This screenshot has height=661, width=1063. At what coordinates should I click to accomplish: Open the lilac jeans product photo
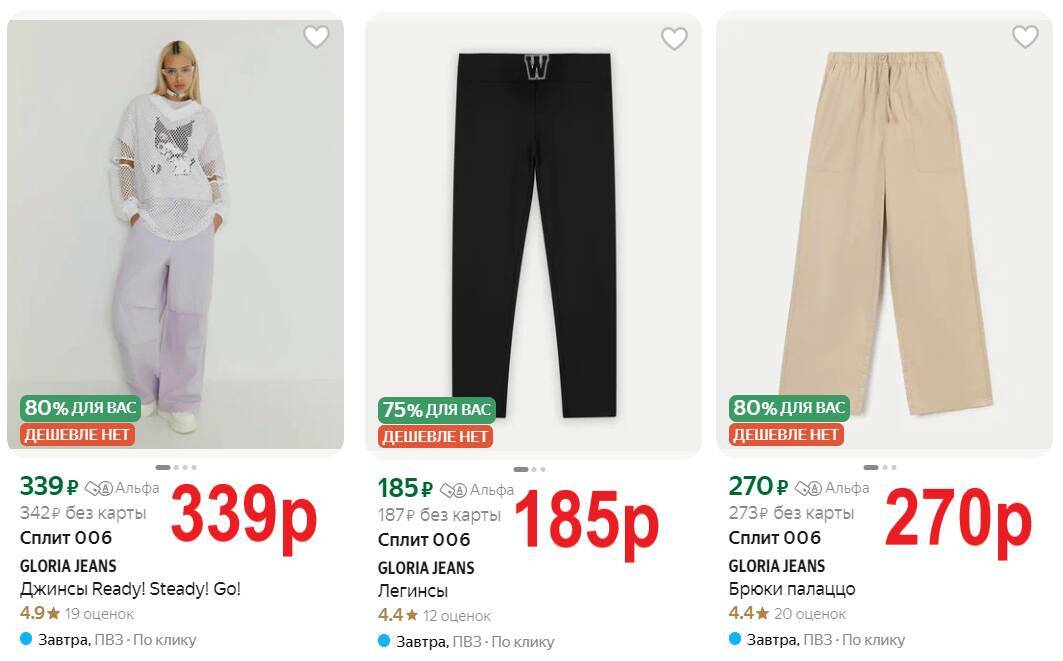point(175,234)
